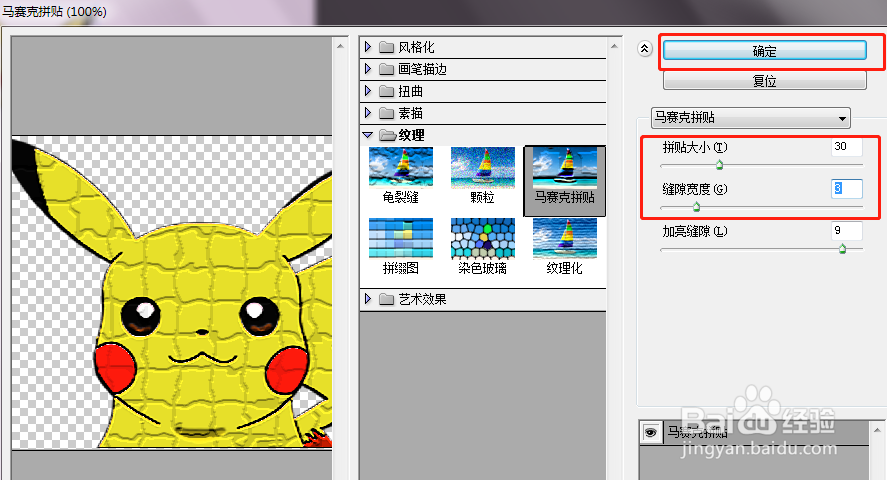Click the 加亮缝隙 value field
Screen dimensions: 887x480
coord(847,231)
